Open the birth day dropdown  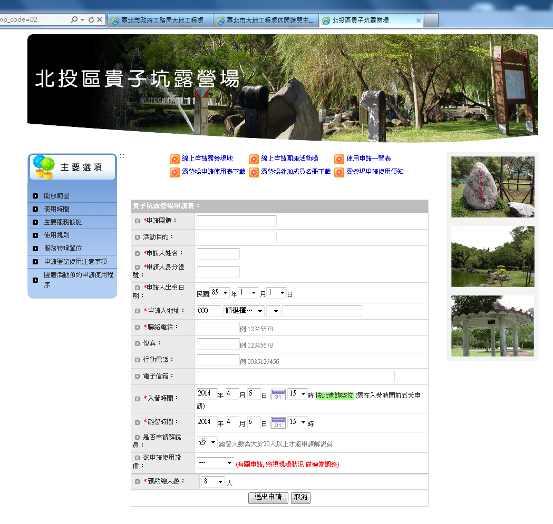point(276,293)
